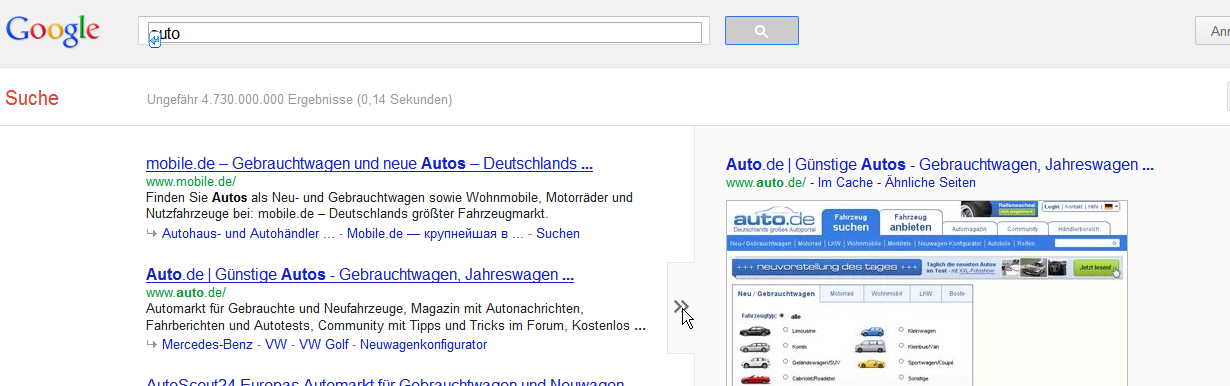Click the limousine car icon in preview
Image resolution: width=1230 pixels, height=386 pixels.
point(755,331)
